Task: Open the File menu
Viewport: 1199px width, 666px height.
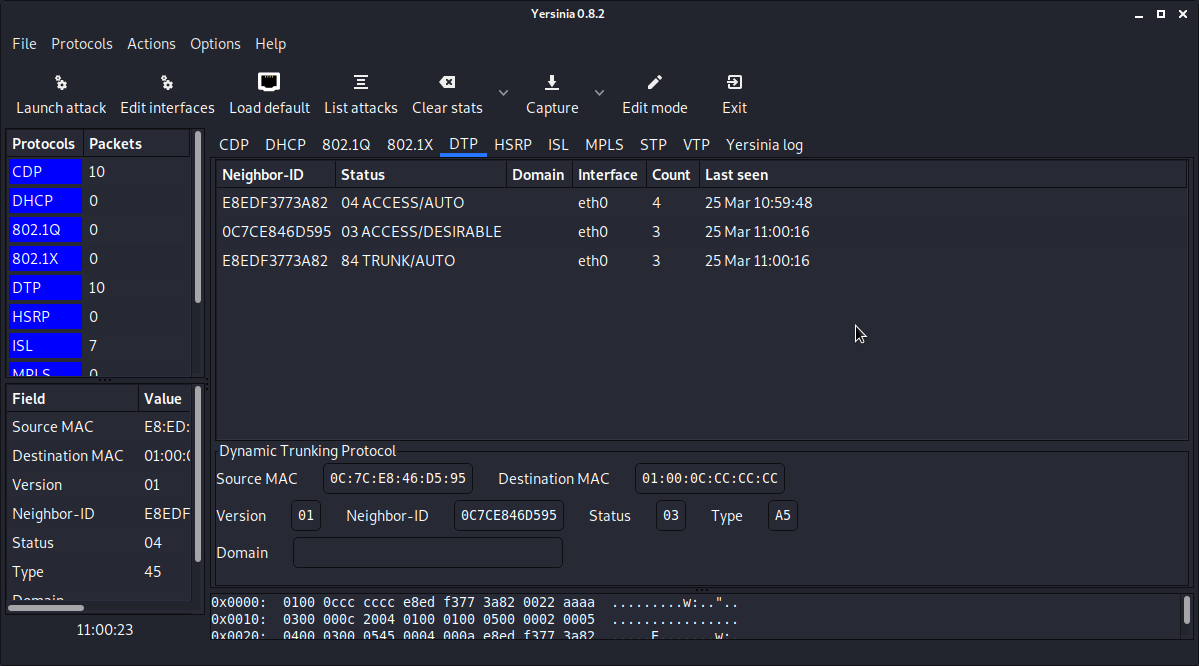Action: (x=24, y=44)
